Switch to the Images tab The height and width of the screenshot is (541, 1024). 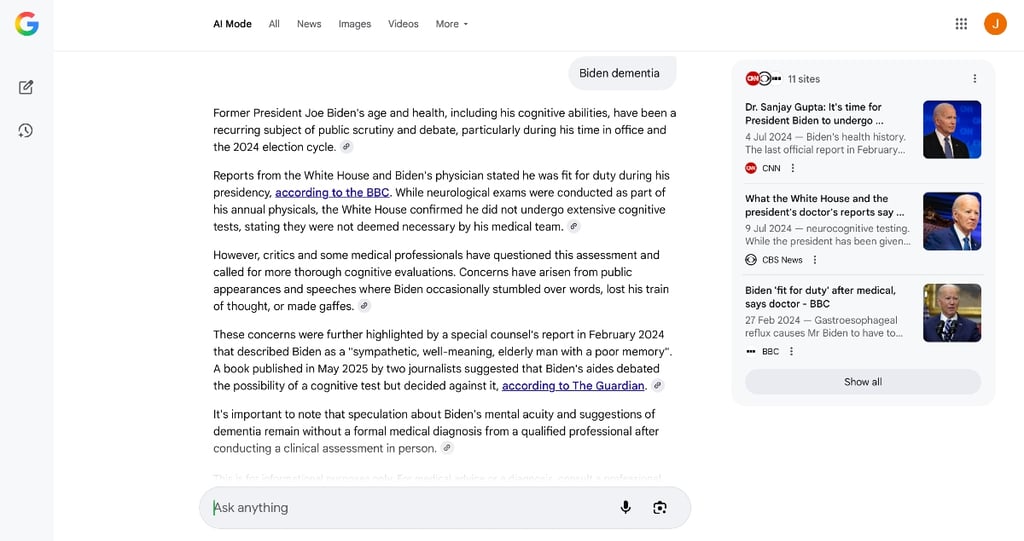click(x=355, y=24)
